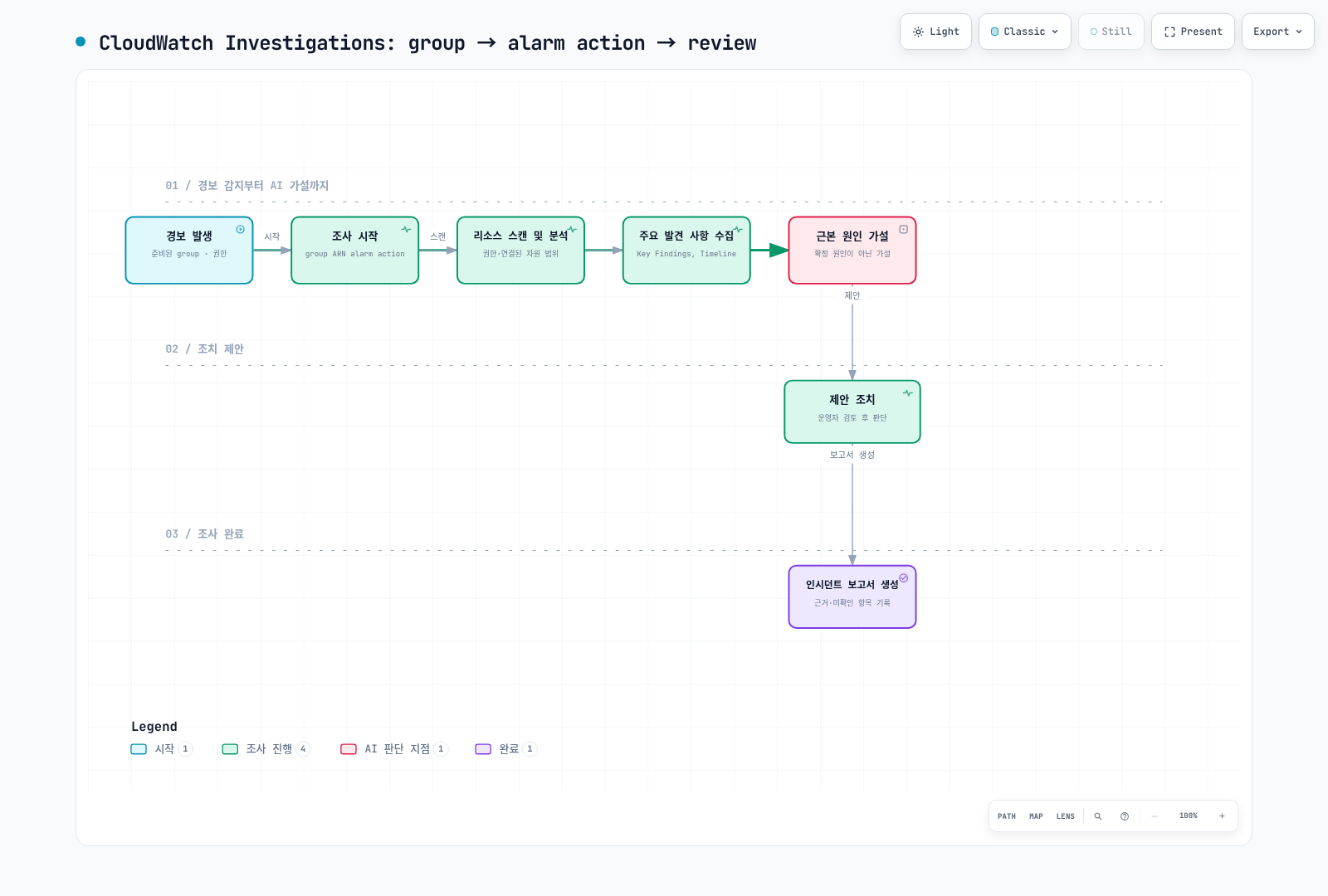Open the help question mark icon
The image size is (1328, 896).
(x=1125, y=816)
